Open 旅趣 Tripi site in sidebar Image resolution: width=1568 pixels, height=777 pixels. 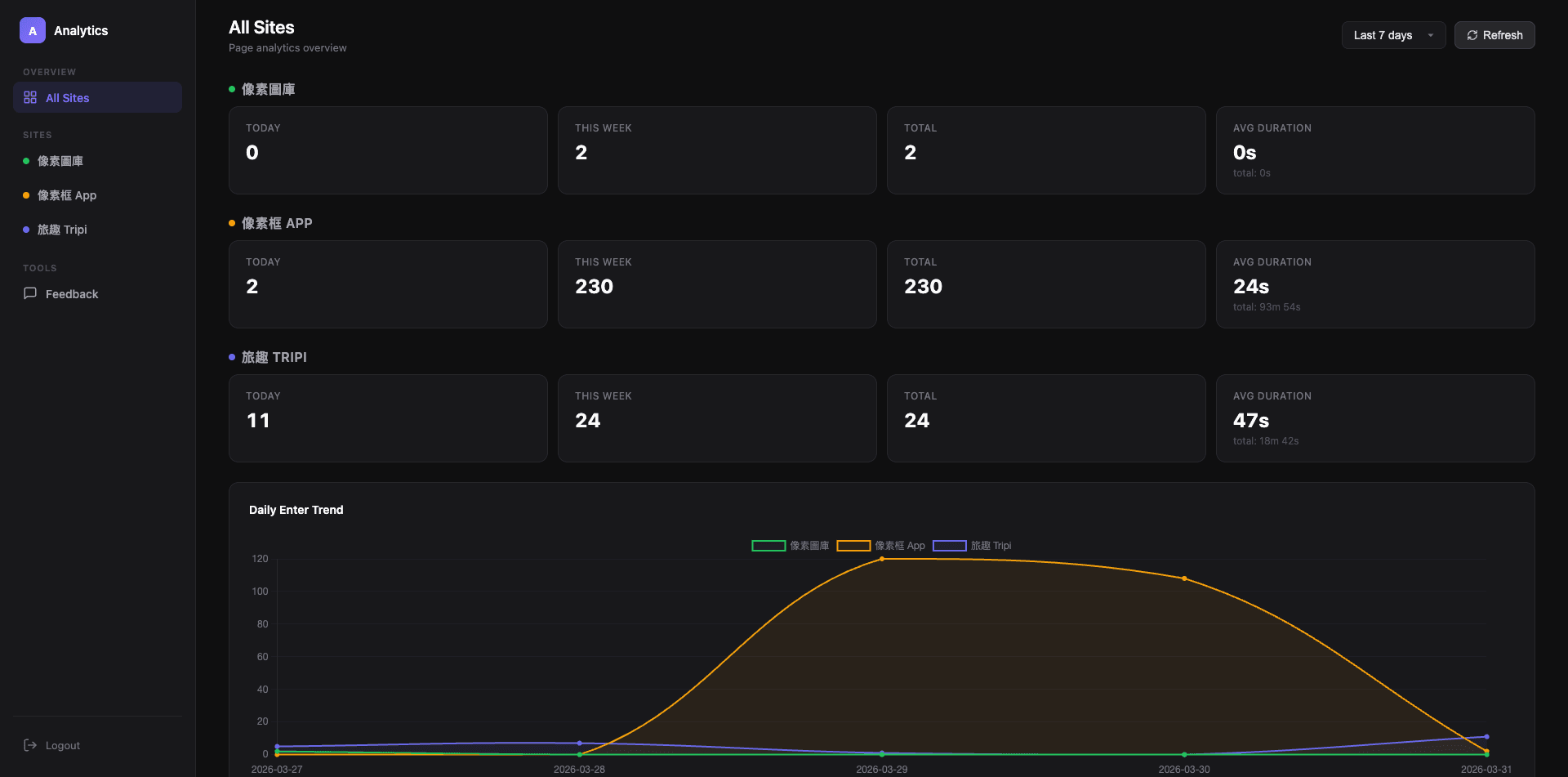(x=62, y=230)
